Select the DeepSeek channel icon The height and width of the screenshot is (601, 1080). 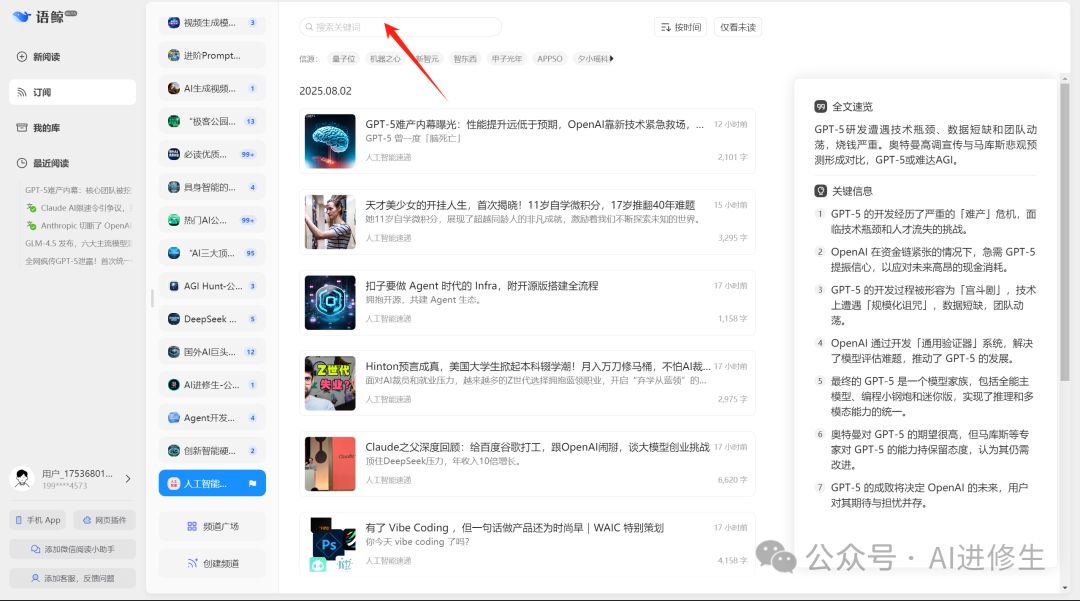pos(174,319)
